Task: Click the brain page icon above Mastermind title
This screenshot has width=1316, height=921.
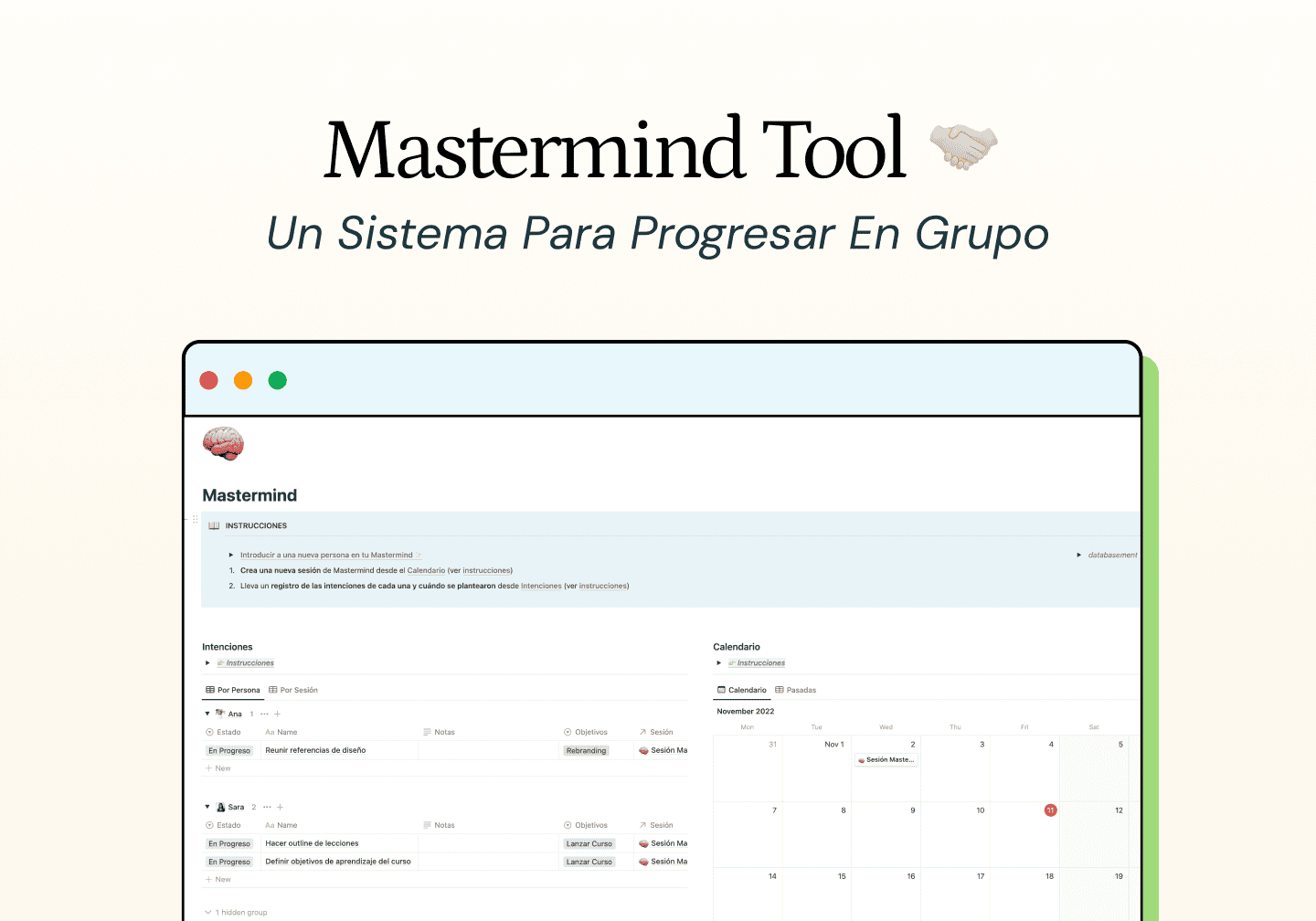Action: [222, 443]
